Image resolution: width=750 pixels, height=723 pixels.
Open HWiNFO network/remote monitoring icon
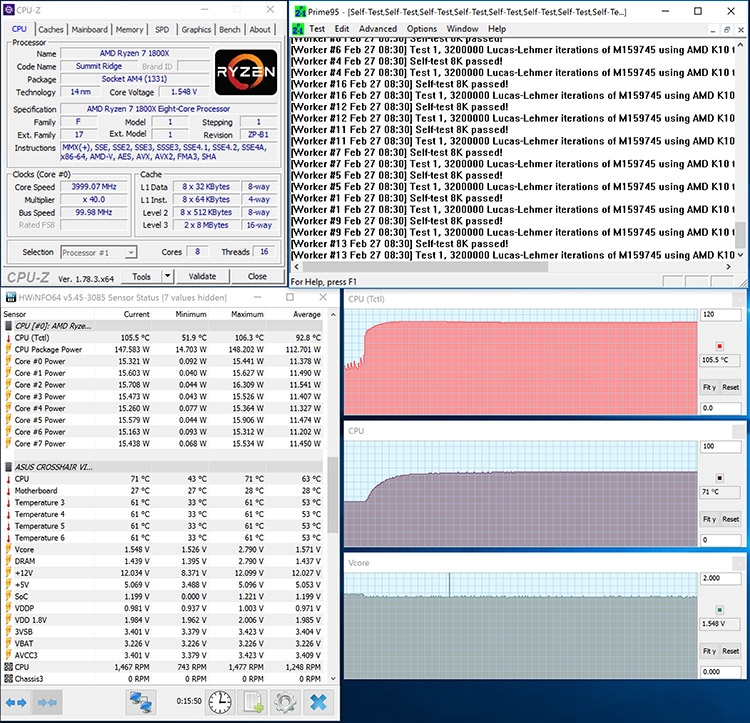tap(141, 702)
